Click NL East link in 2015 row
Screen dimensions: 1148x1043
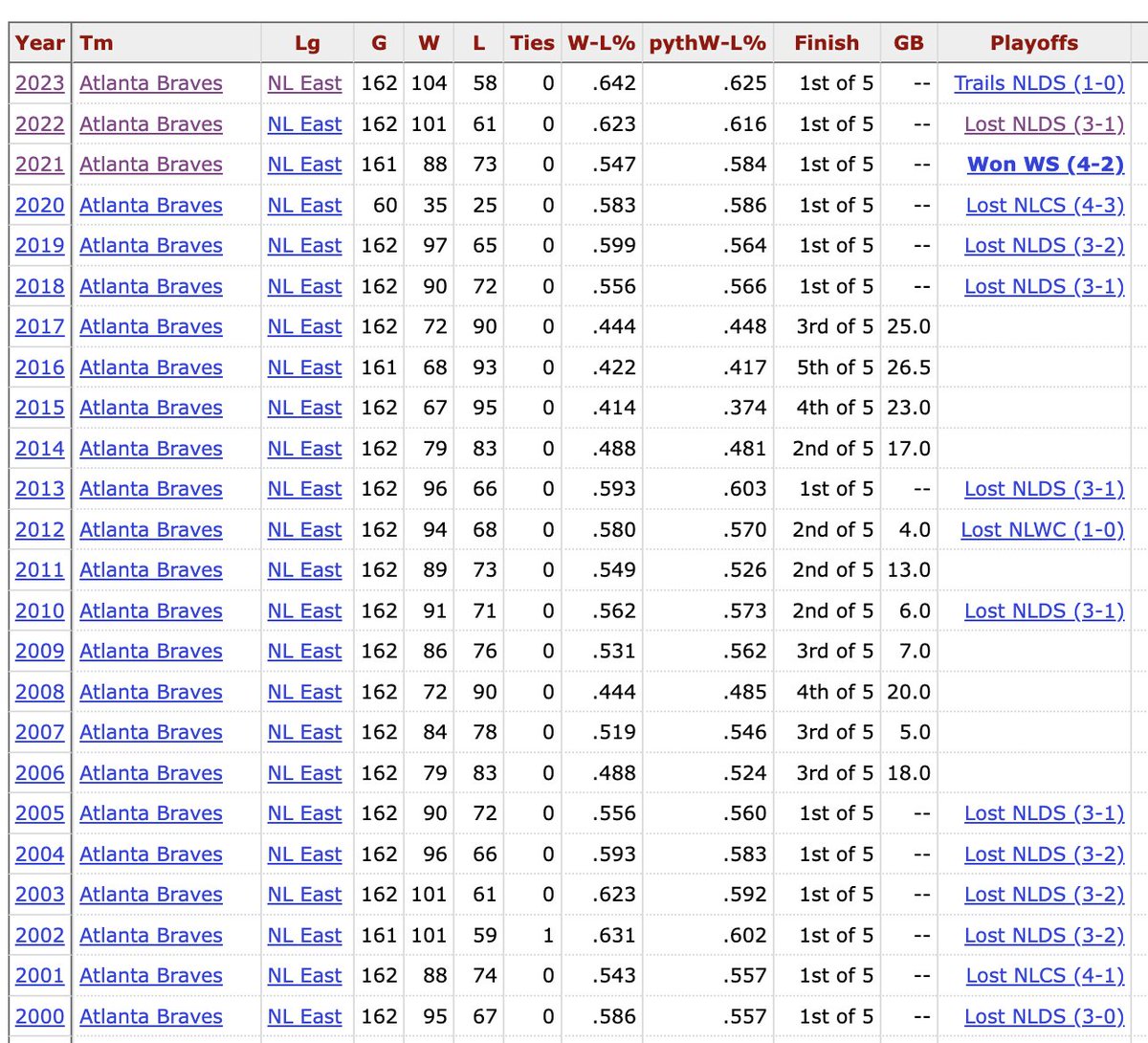[x=304, y=408]
